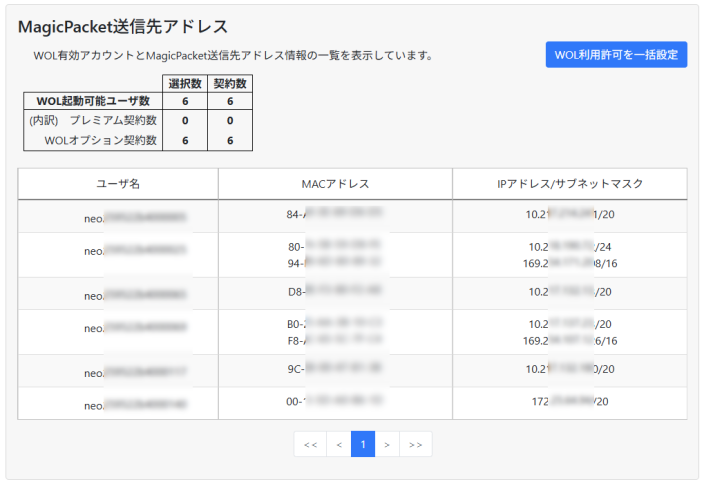
Task: Select the MAC address starting with D8-
Action: click(335, 291)
